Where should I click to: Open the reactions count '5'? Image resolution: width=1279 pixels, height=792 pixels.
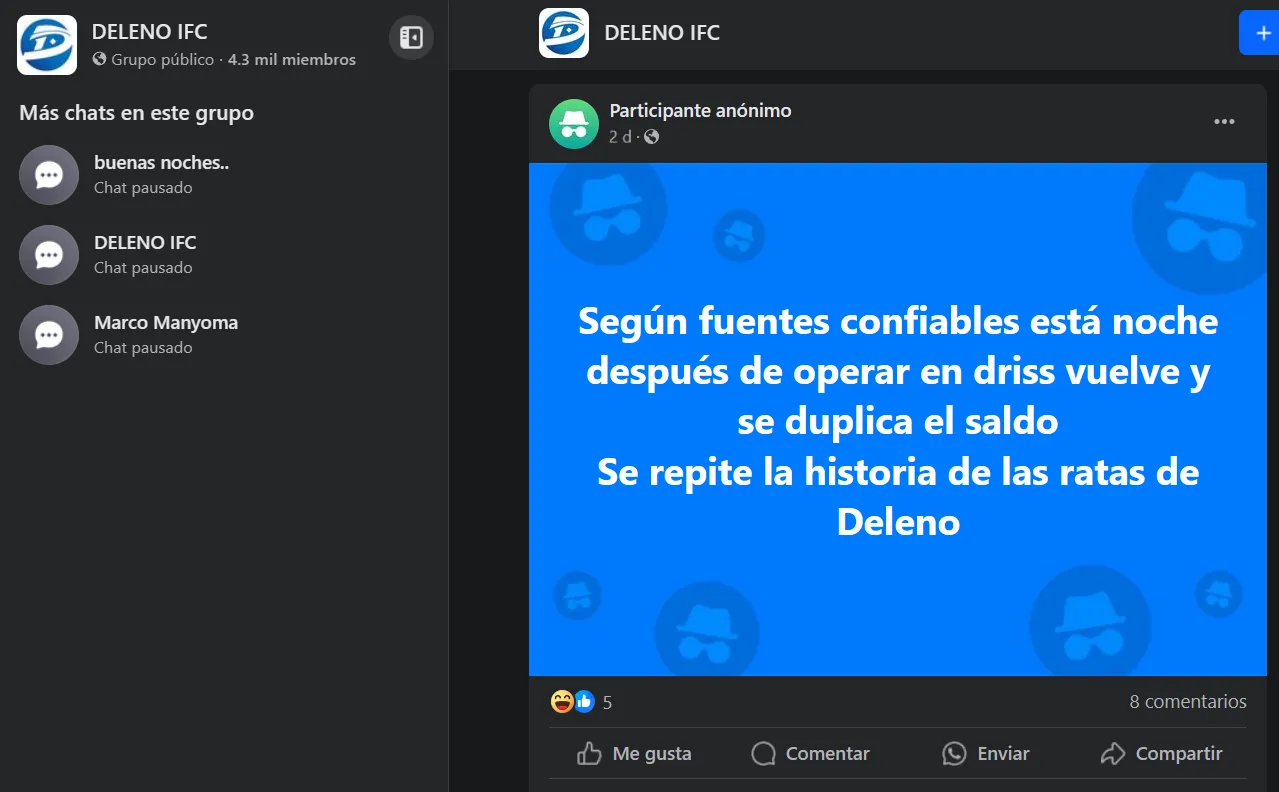click(607, 703)
